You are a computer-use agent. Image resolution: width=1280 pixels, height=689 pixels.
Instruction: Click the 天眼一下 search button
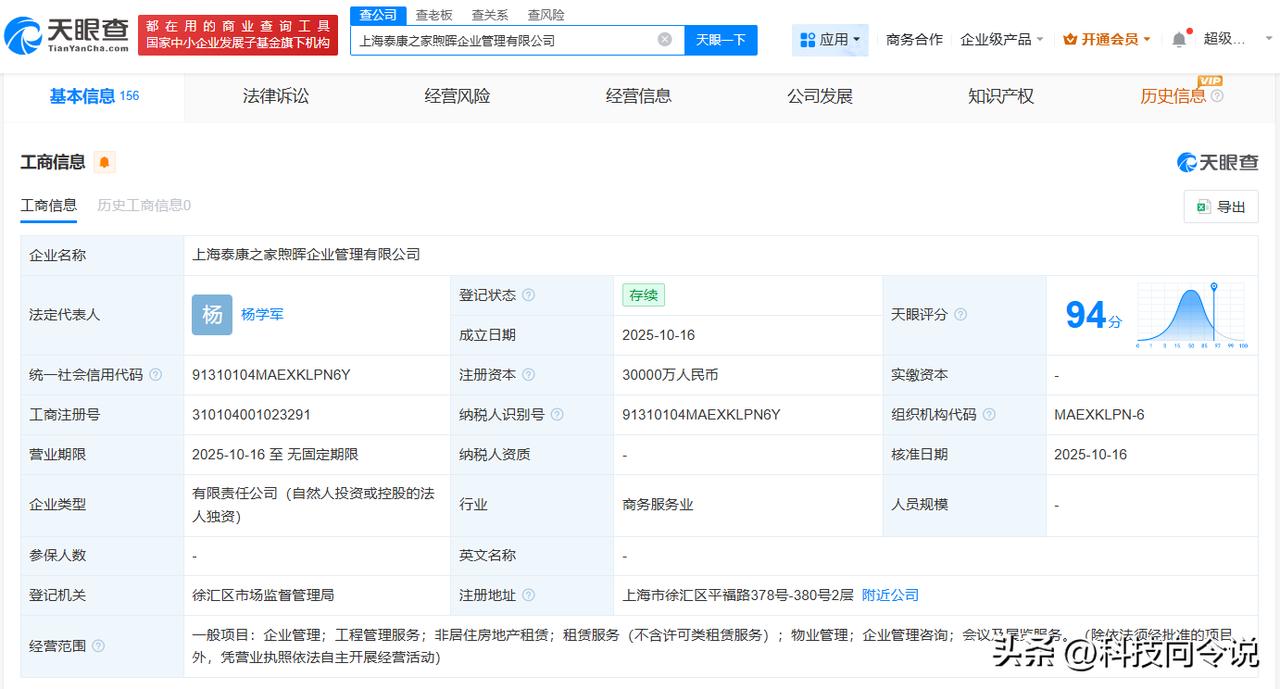(x=721, y=40)
